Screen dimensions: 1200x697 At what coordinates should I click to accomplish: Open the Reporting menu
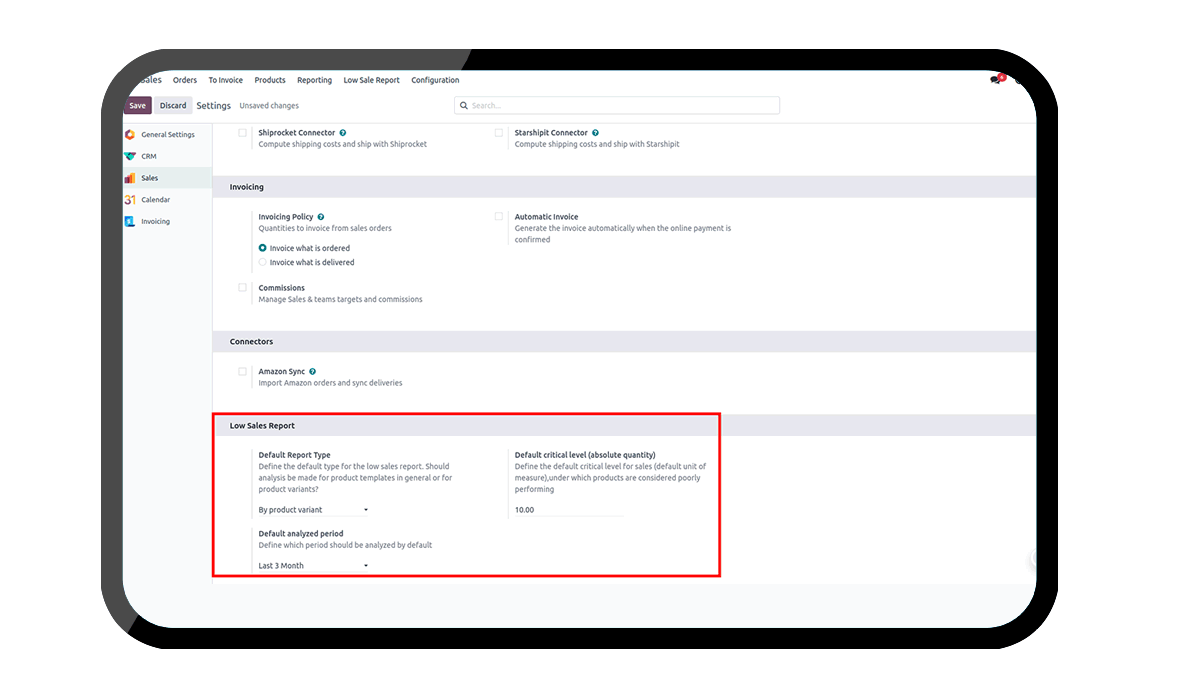coord(315,80)
